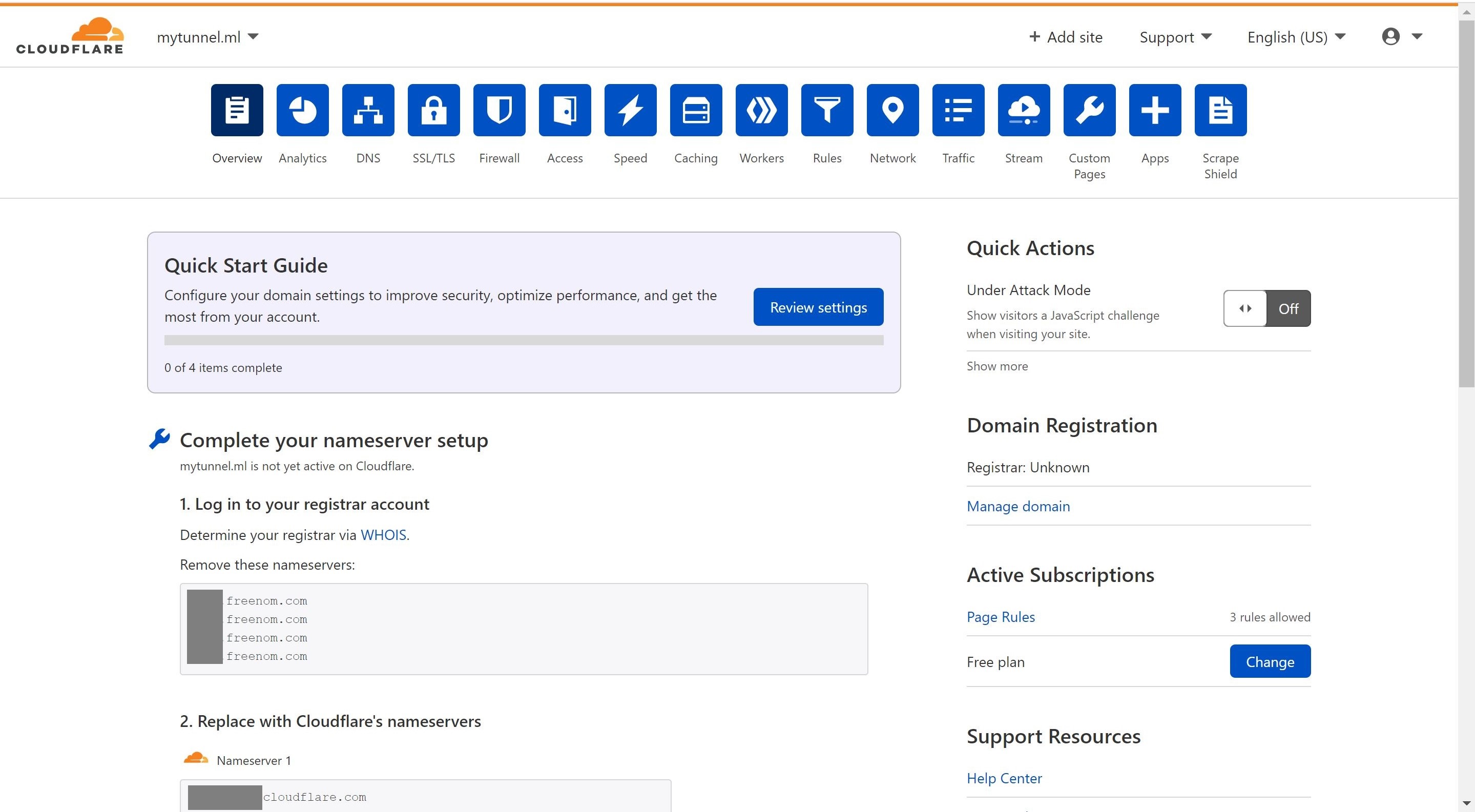Image resolution: width=1475 pixels, height=812 pixels.
Task: Click 'Domain Registration' heading
Action: [x=1062, y=426]
